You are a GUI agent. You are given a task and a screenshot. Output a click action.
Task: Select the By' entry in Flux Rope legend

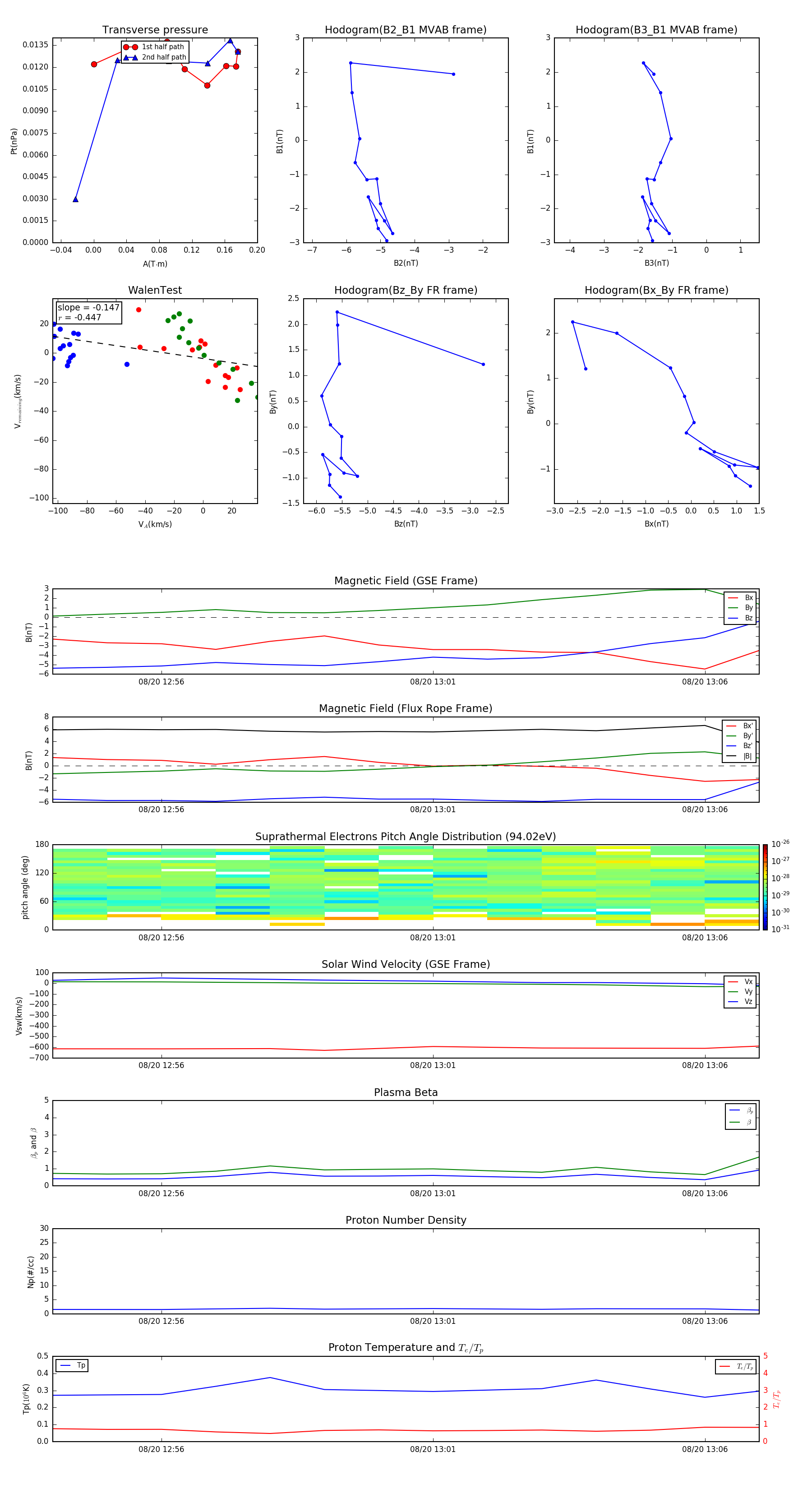740,736
